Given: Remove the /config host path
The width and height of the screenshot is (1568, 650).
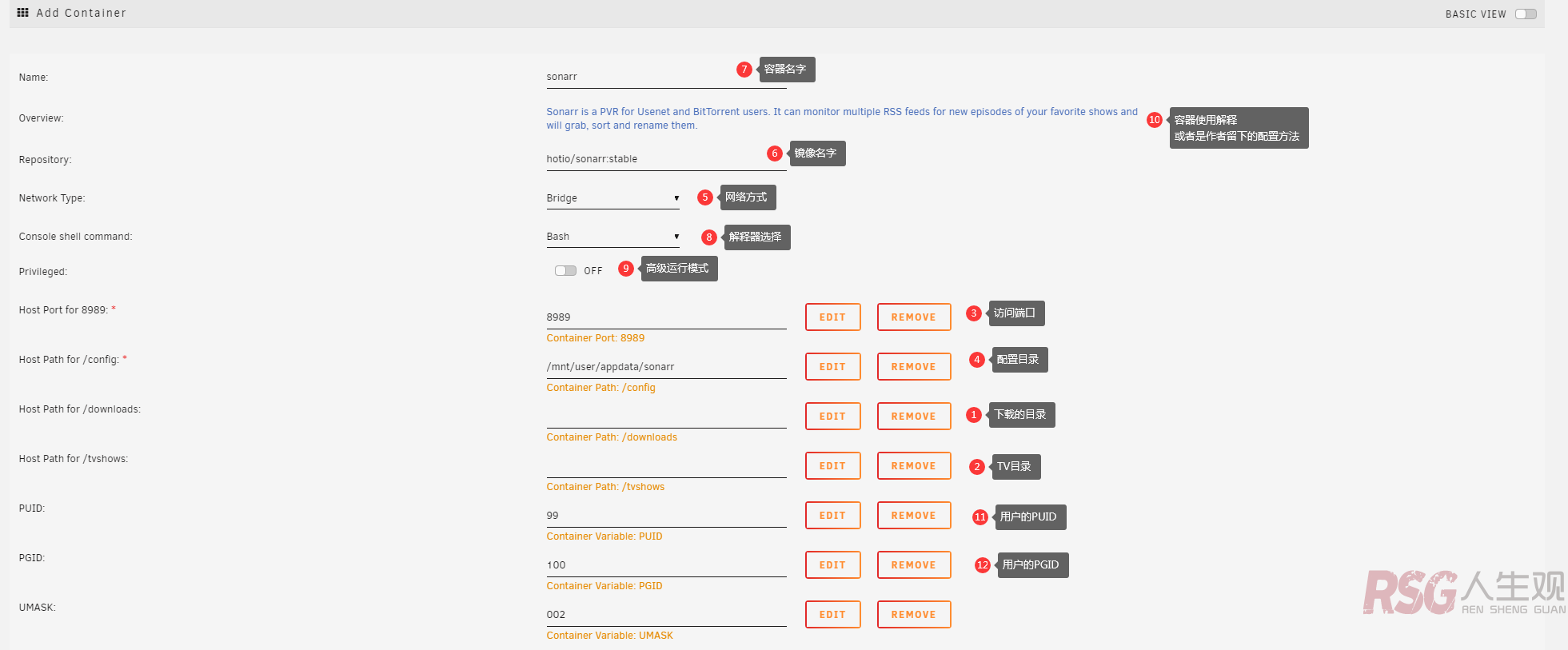Looking at the screenshot, I should coord(914,367).
